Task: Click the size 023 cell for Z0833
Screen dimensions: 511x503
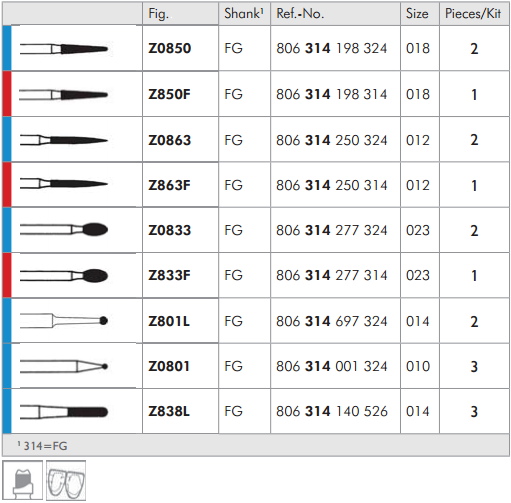Action: [x=418, y=230]
